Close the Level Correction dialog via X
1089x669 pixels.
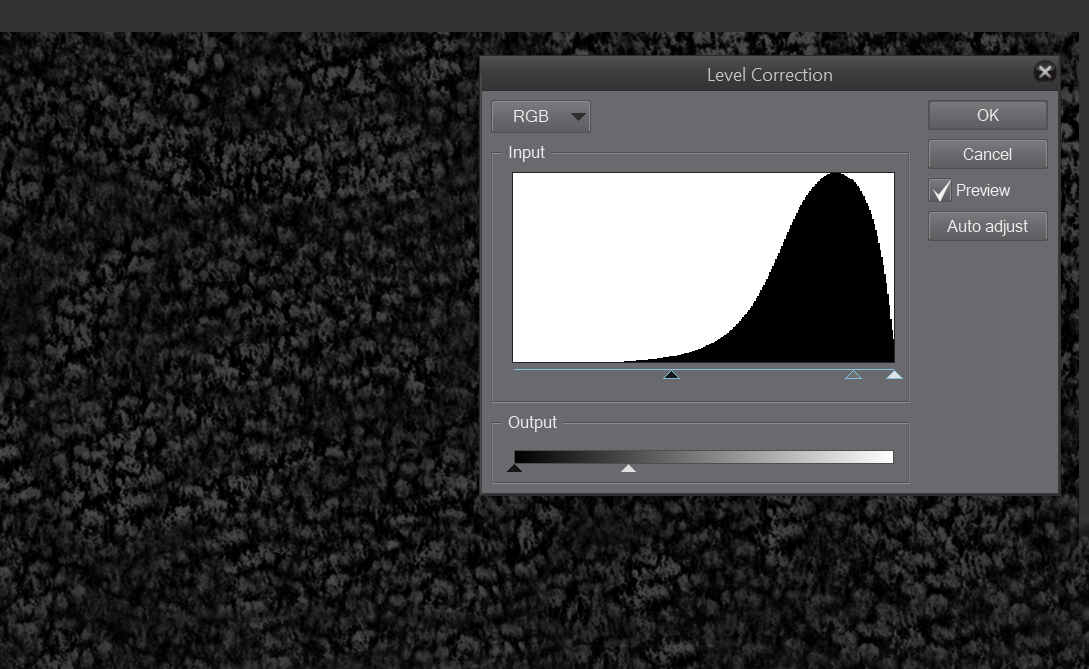click(x=1044, y=71)
